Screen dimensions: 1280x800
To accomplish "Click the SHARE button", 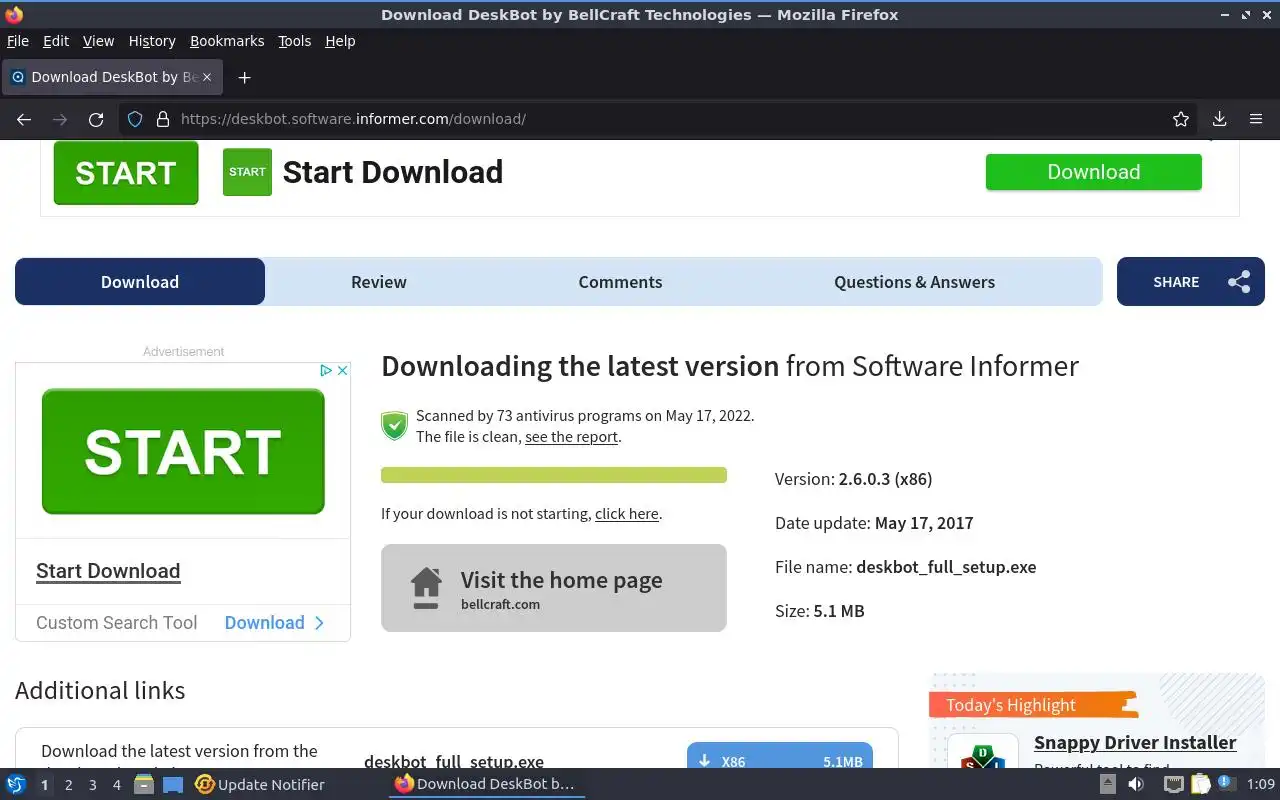I will click(1191, 282).
